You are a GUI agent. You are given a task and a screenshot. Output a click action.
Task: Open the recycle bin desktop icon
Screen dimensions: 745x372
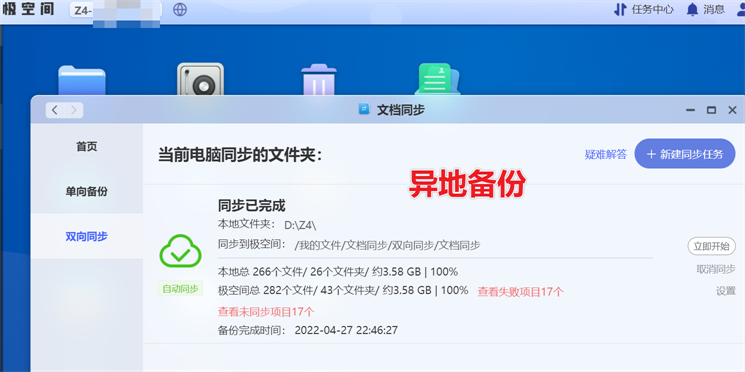[x=319, y=80]
